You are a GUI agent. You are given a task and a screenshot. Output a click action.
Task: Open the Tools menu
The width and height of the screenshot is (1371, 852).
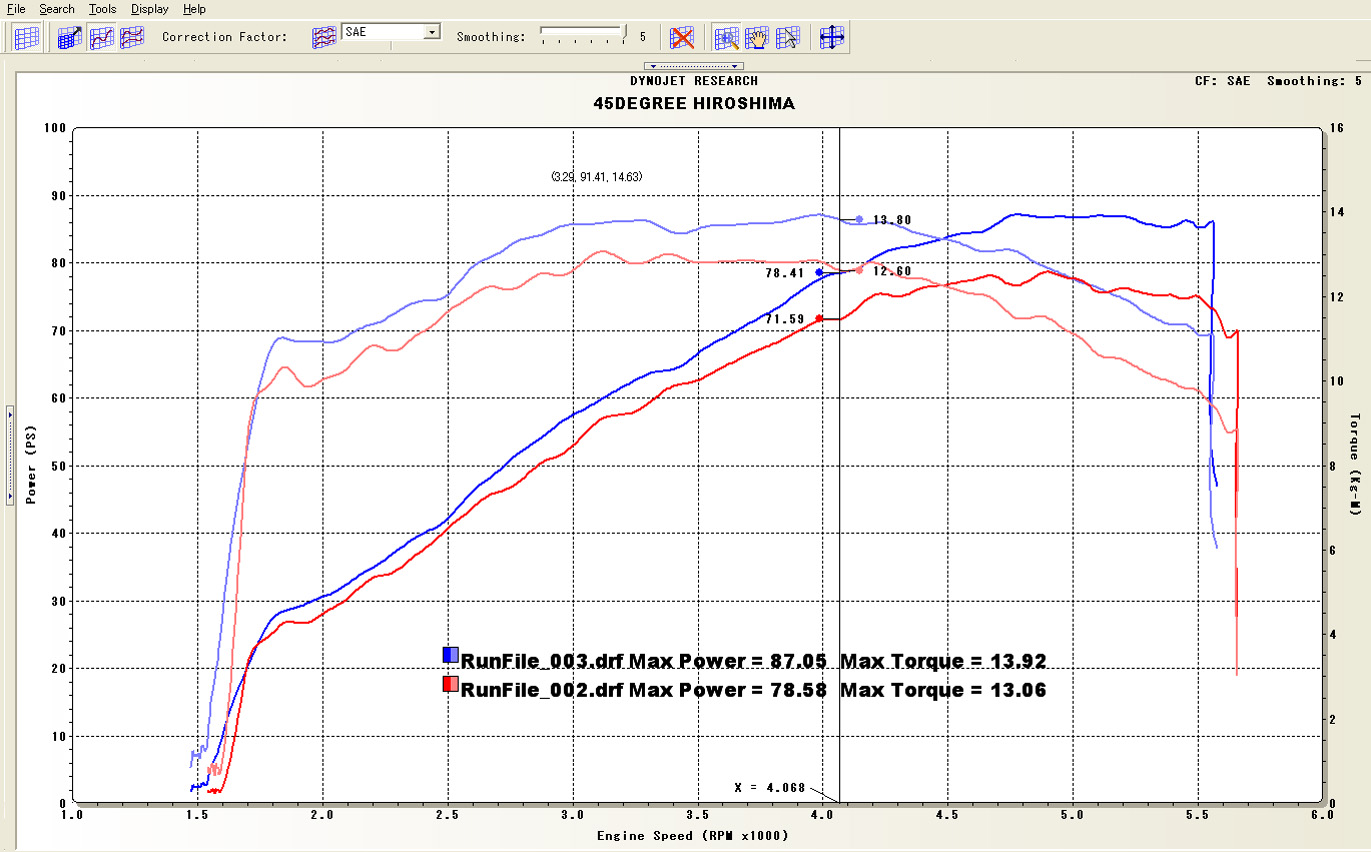point(102,9)
